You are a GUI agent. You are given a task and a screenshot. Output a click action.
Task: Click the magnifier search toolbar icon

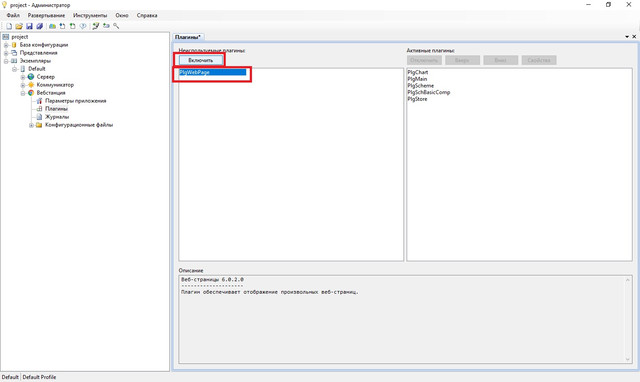pyautogui.click(x=116, y=26)
